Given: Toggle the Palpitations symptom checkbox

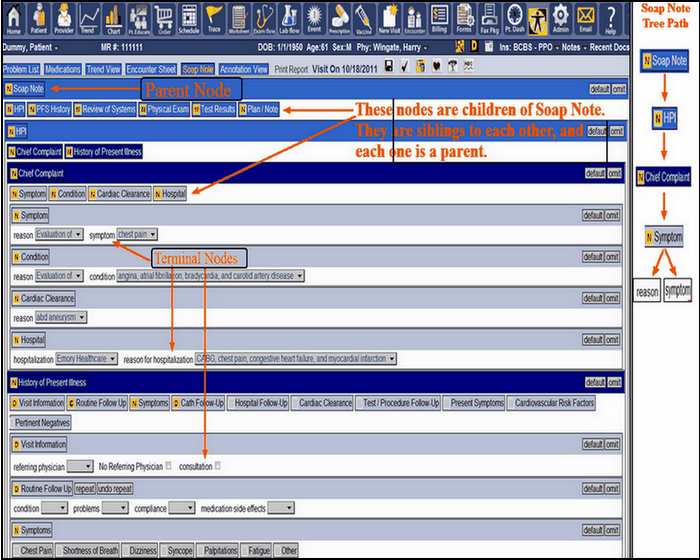Looking at the screenshot, I should pyautogui.click(x=201, y=550).
